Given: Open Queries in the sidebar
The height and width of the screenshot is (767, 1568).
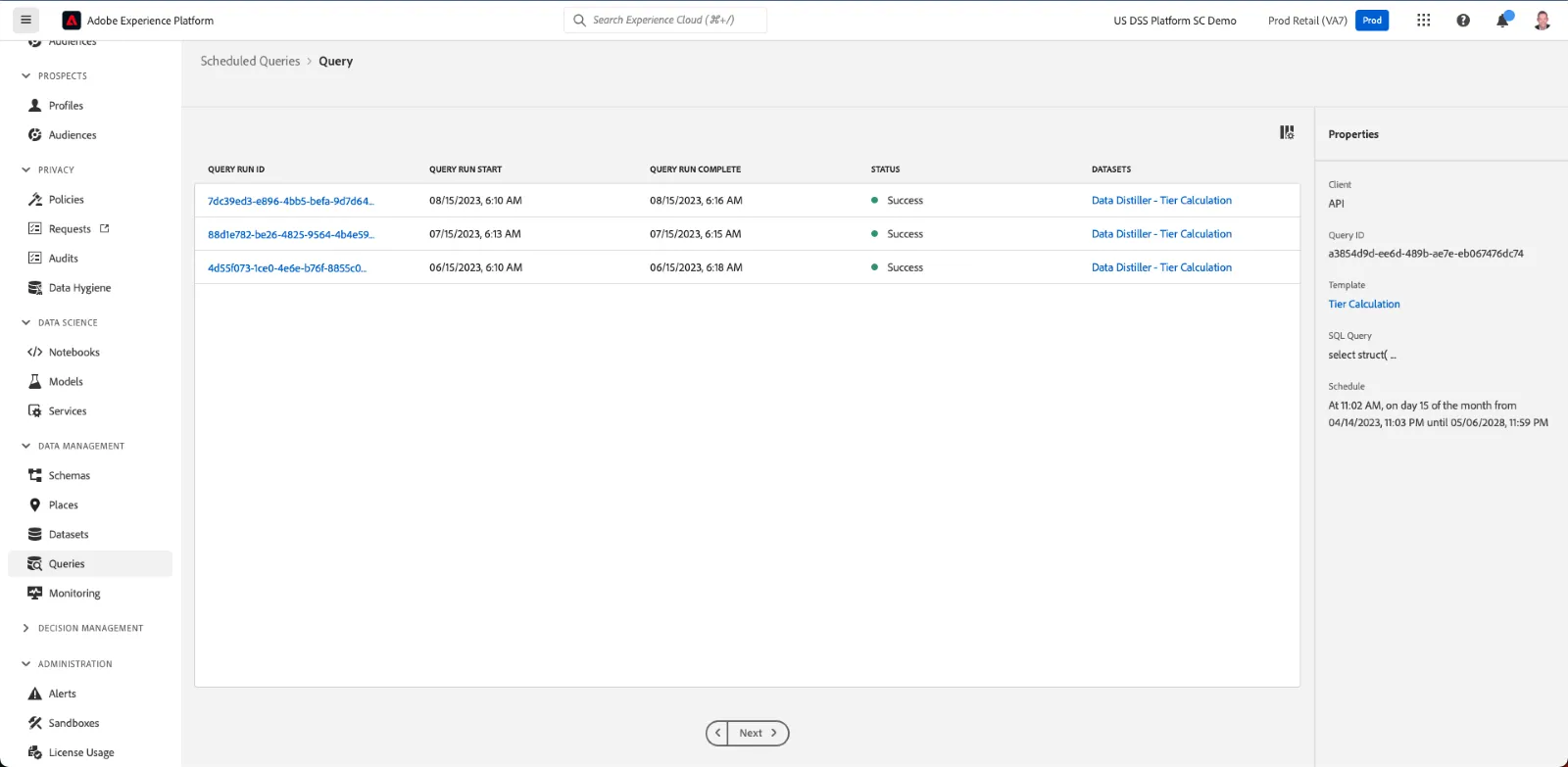Looking at the screenshot, I should [x=90, y=564].
